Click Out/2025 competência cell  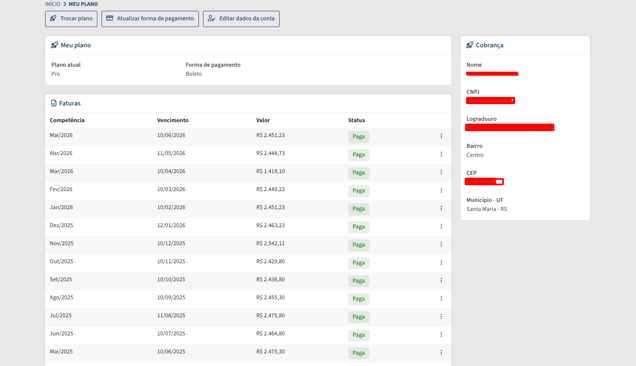(x=61, y=261)
